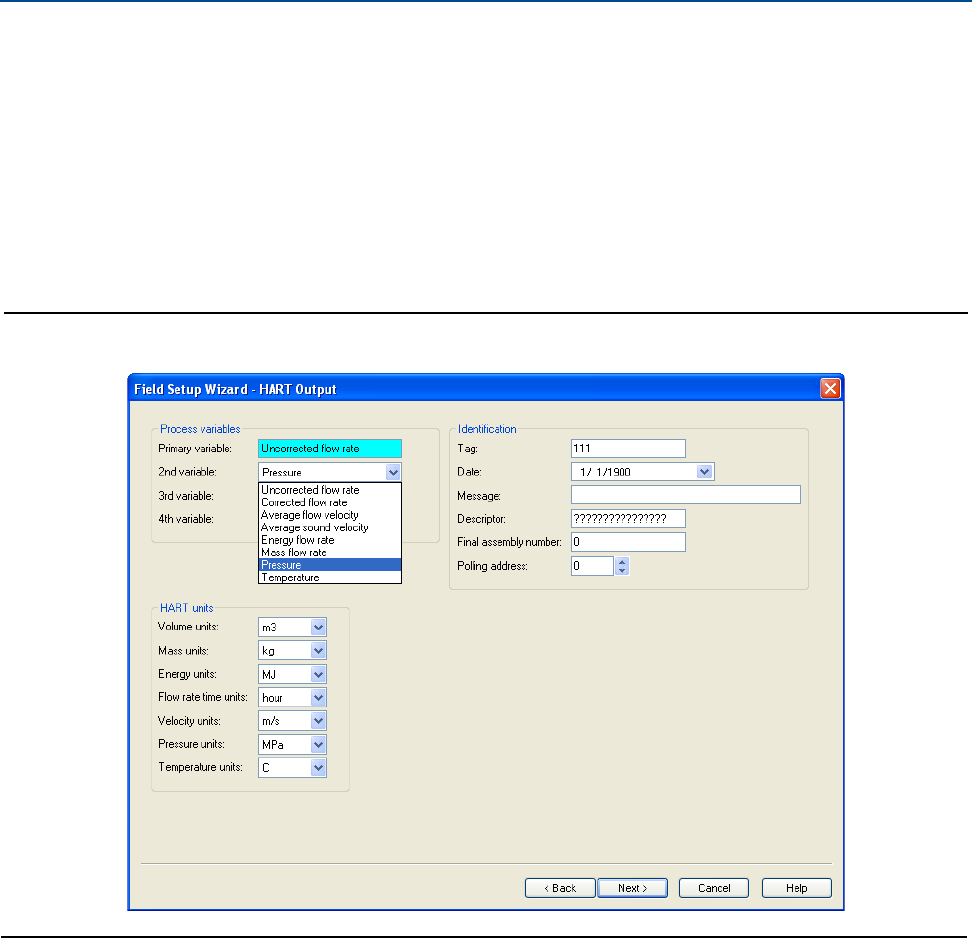Click inside the Tag text field
Viewport: 972px width, 939px height.
[627, 448]
